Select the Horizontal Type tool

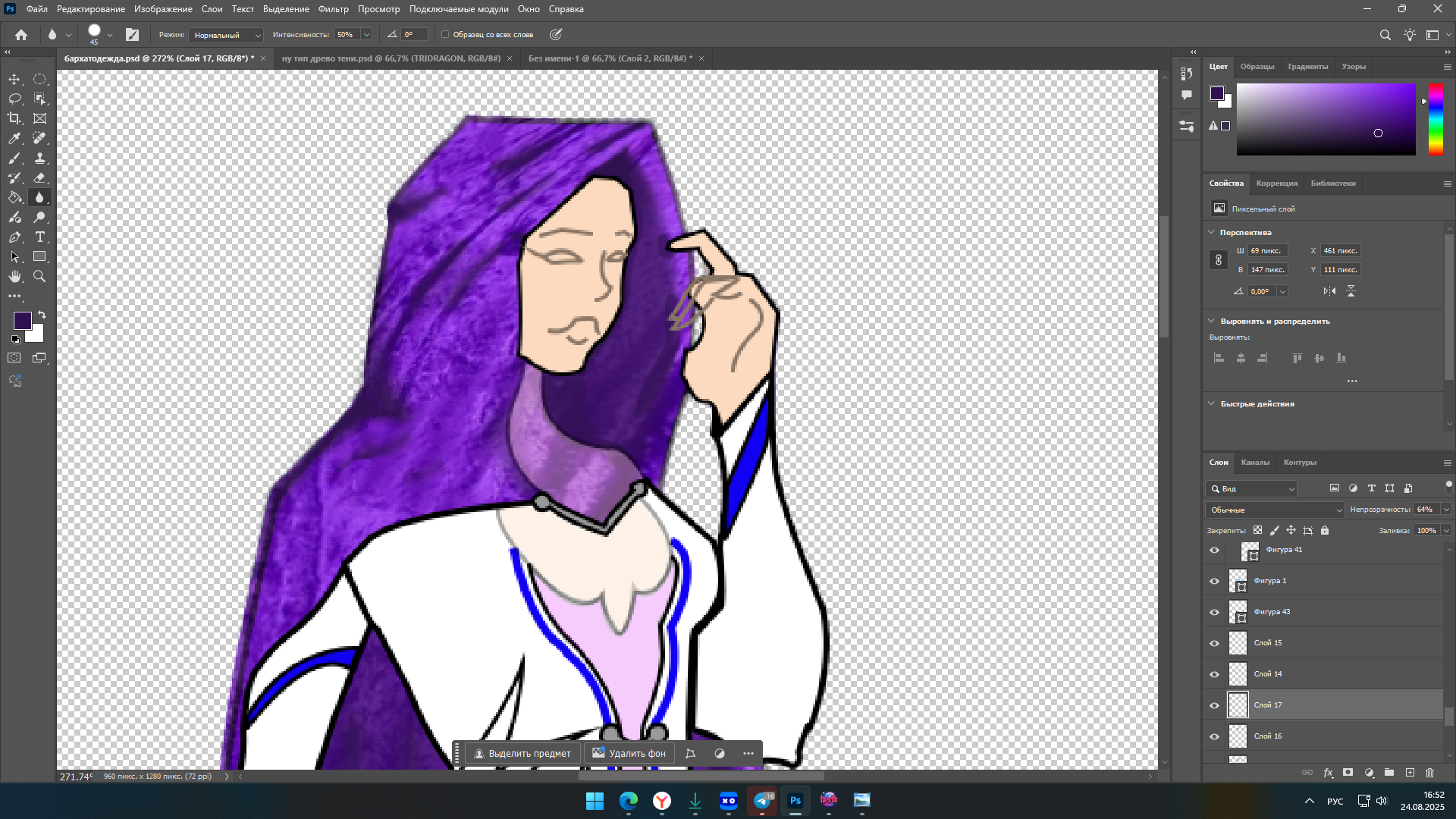coord(39,237)
